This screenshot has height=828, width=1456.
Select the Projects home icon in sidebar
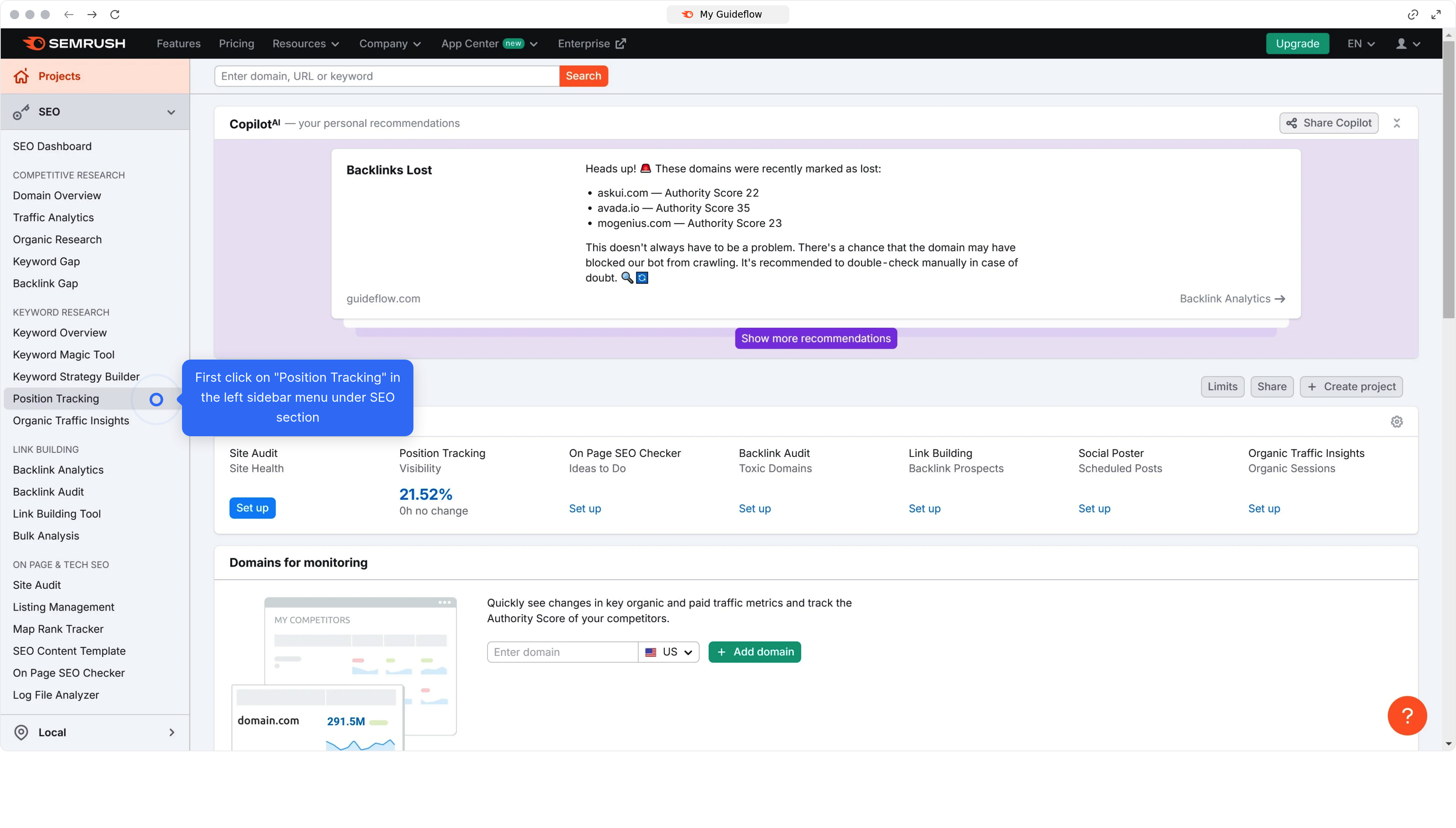click(x=21, y=76)
